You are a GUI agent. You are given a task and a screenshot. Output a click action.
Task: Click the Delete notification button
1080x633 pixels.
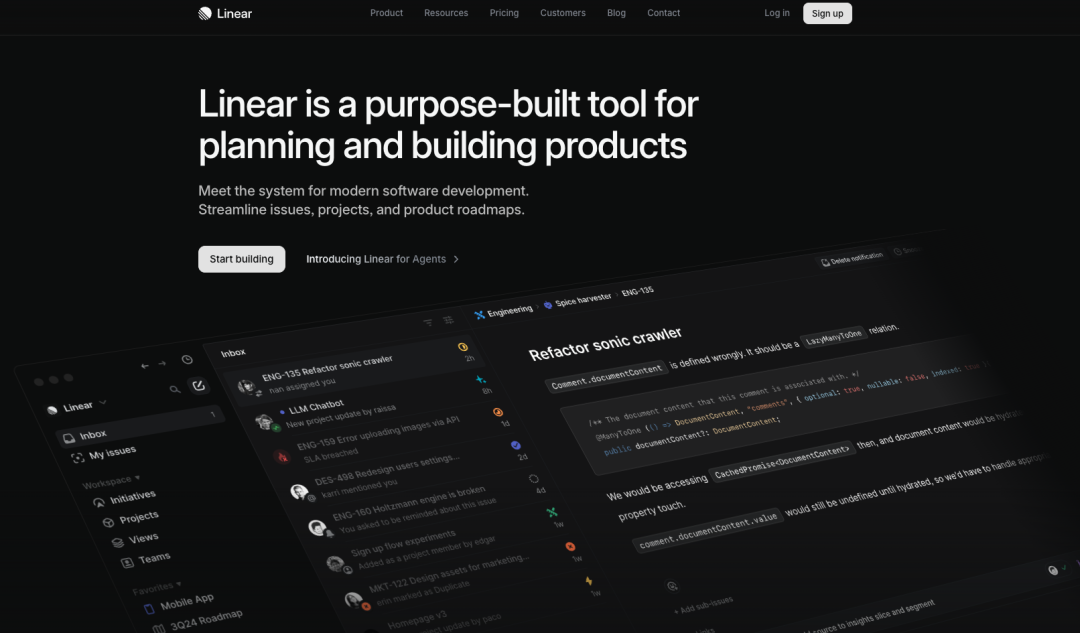(x=852, y=258)
